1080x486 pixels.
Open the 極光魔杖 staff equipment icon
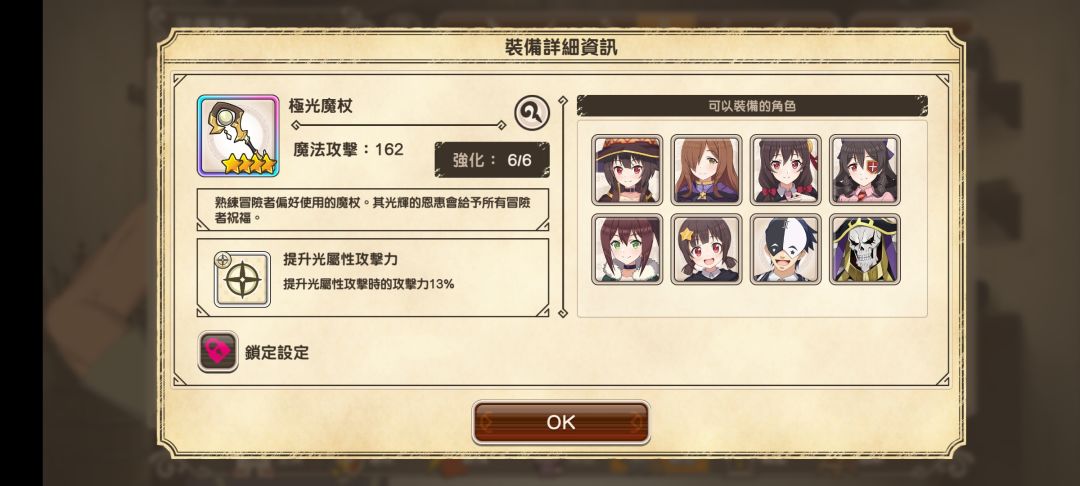238,136
